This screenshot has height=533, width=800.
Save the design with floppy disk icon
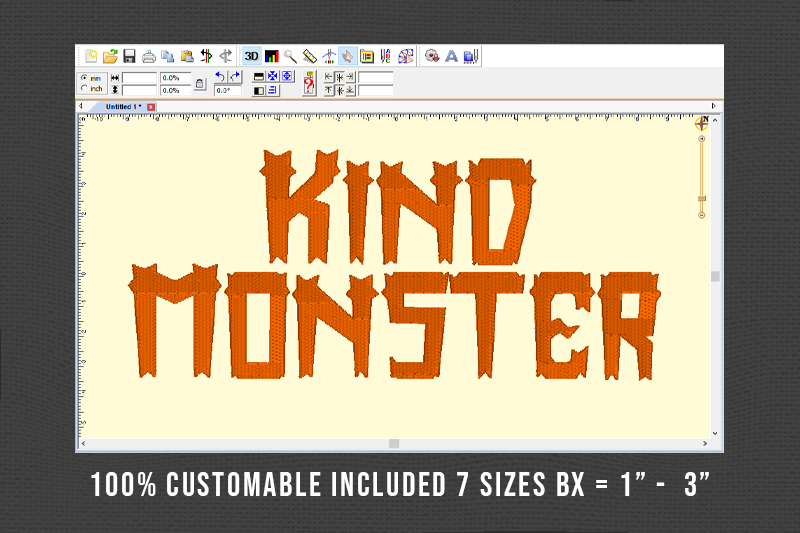coord(129,56)
